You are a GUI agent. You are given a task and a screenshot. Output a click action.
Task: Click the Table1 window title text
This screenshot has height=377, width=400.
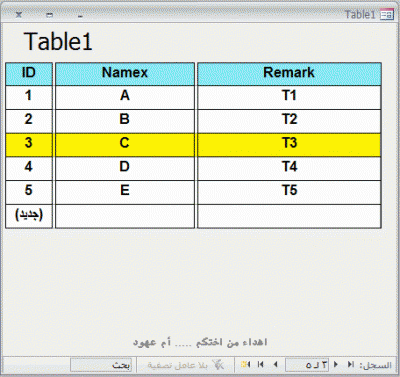click(360, 15)
